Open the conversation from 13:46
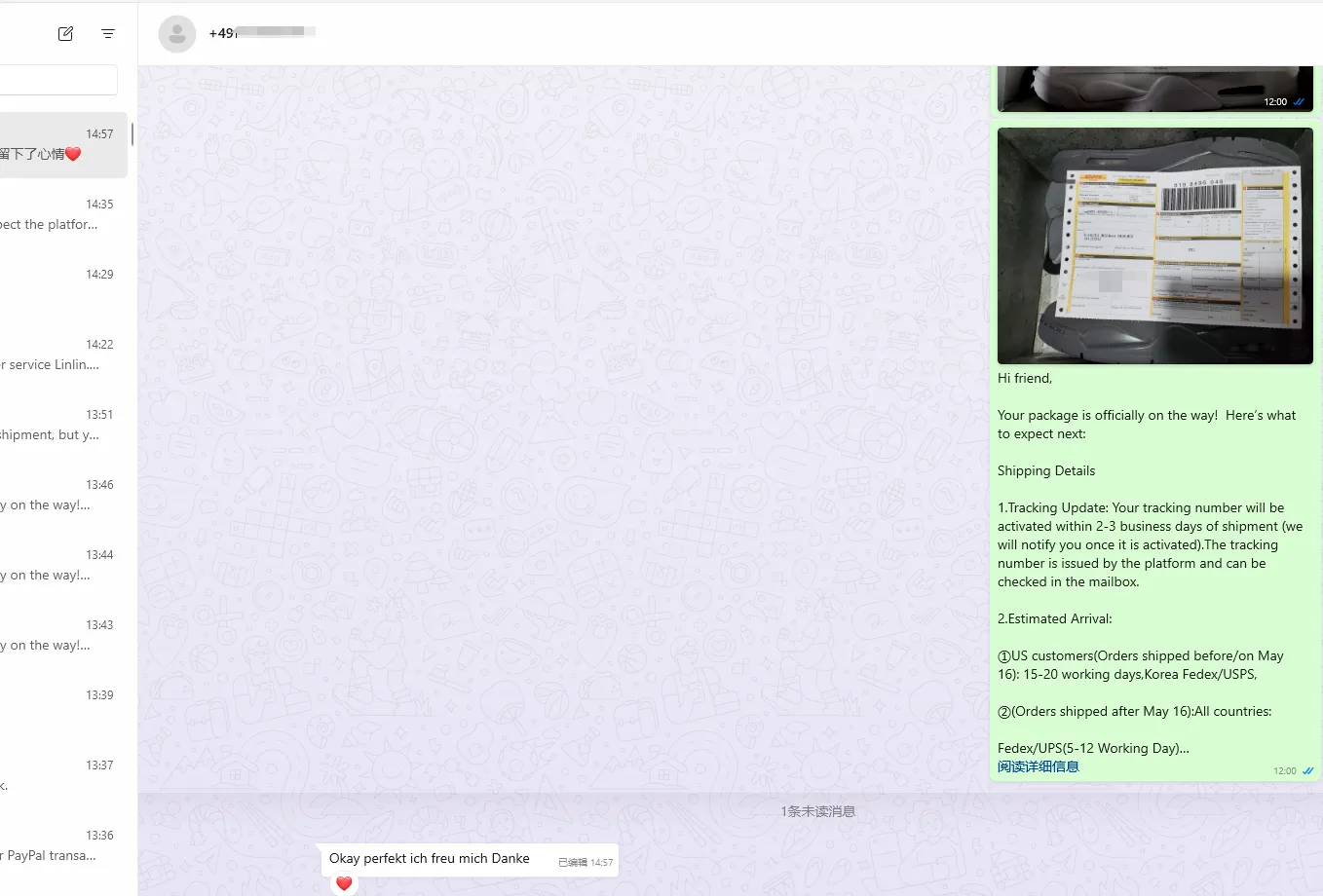 point(63,496)
